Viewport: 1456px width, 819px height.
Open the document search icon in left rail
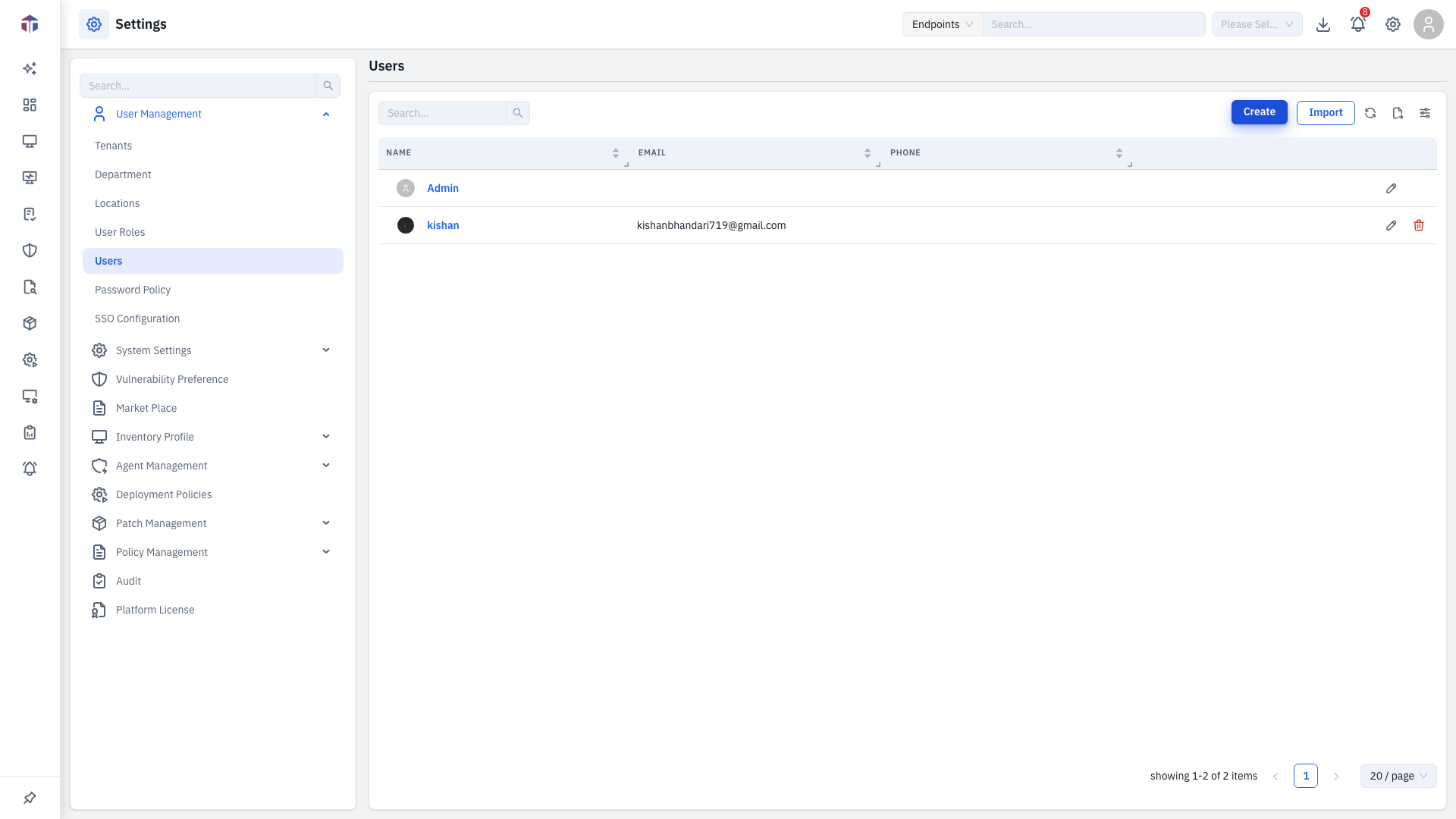(30, 287)
